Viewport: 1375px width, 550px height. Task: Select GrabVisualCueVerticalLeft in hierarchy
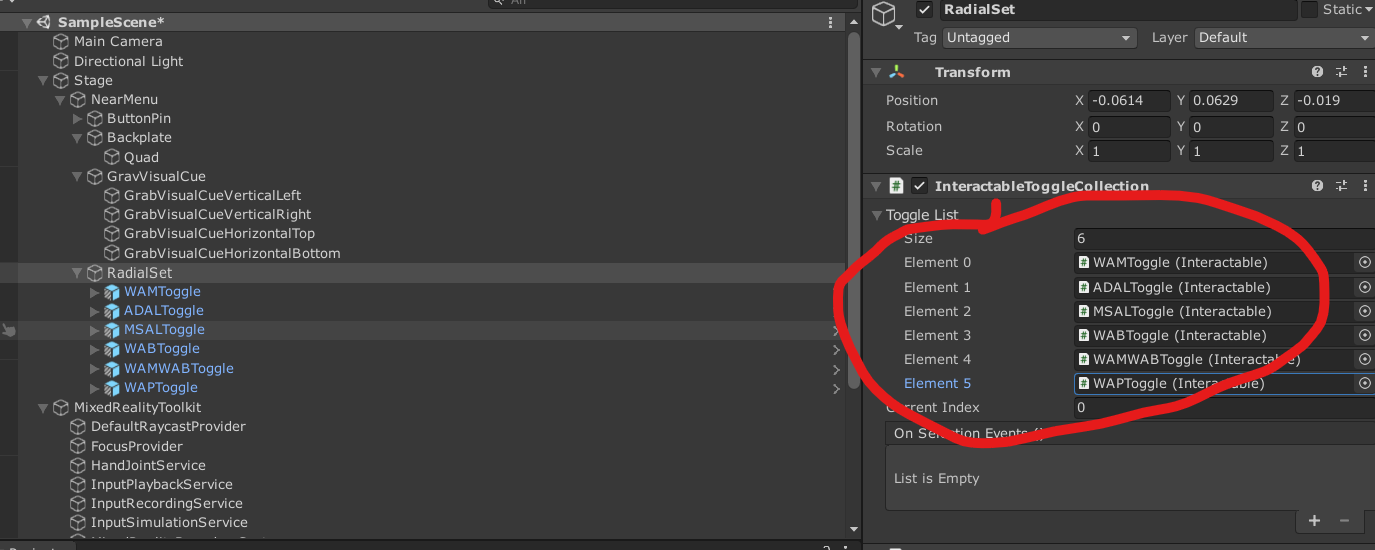(212, 196)
